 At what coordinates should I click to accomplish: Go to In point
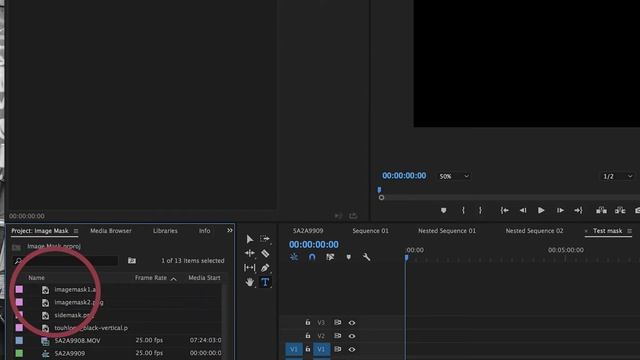pyautogui.click(x=504, y=210)
